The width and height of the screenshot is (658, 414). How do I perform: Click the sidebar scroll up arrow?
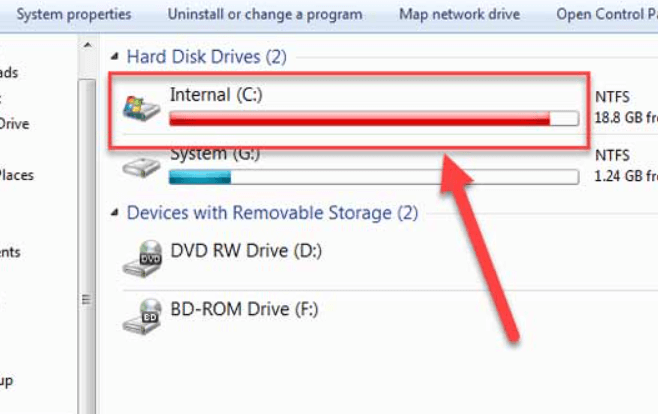(87, 45)
